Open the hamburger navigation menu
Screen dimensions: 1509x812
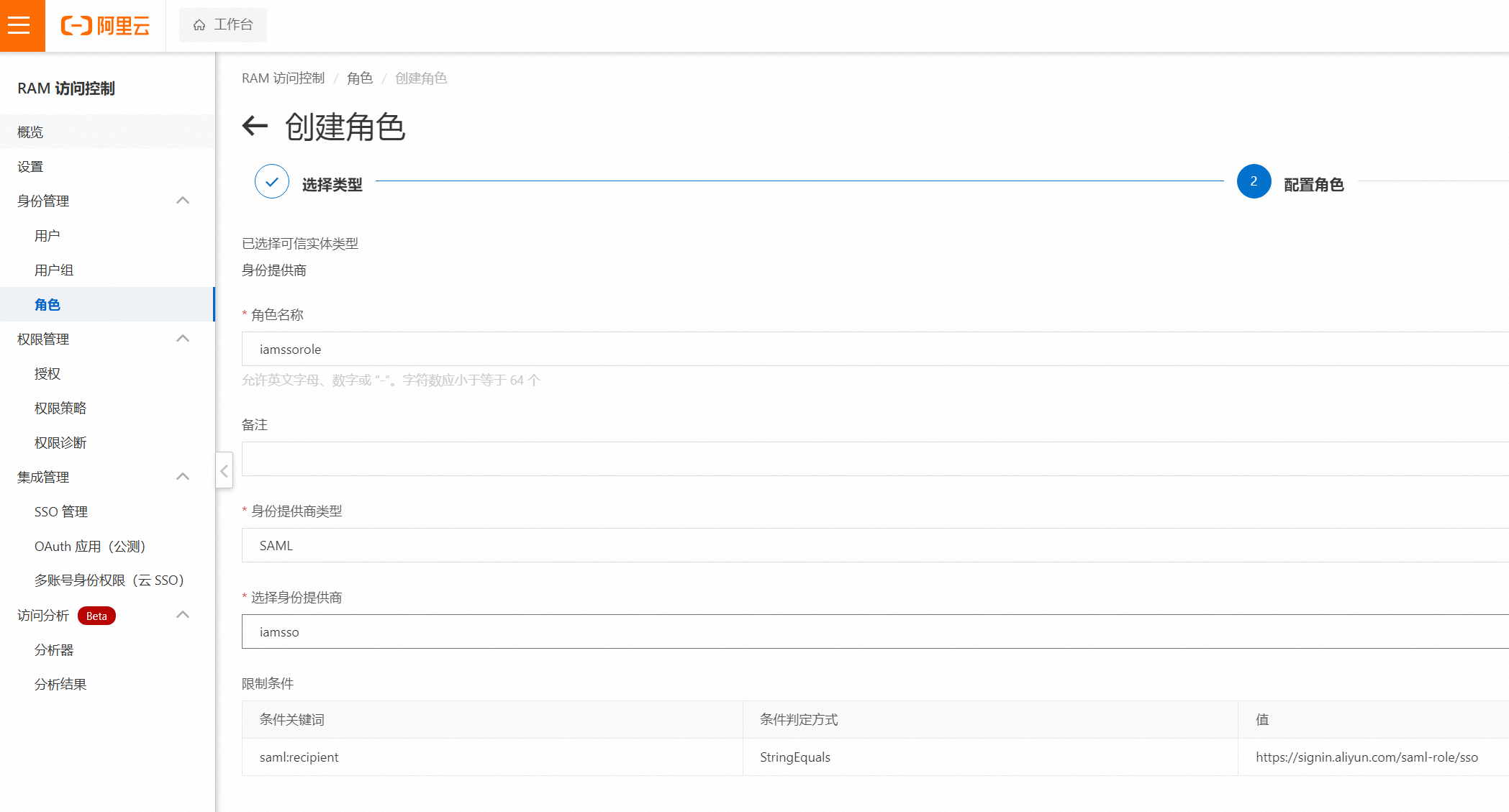click(x=19, y=25)
